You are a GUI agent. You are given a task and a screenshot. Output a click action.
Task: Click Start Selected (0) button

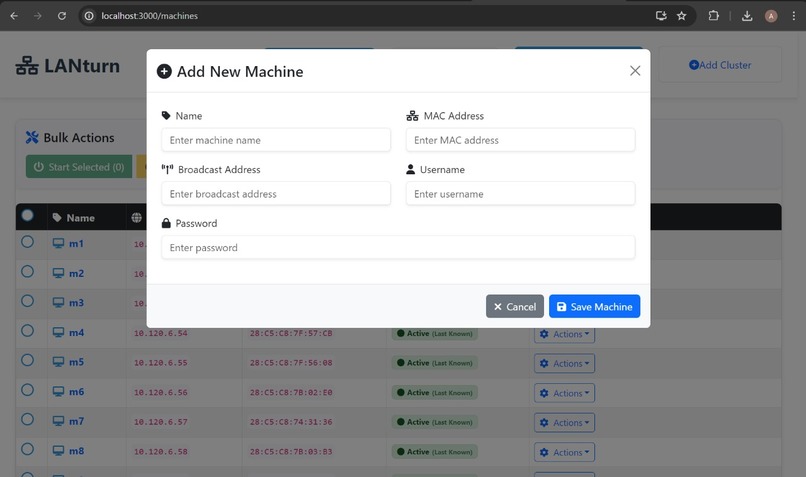(79, 167)
